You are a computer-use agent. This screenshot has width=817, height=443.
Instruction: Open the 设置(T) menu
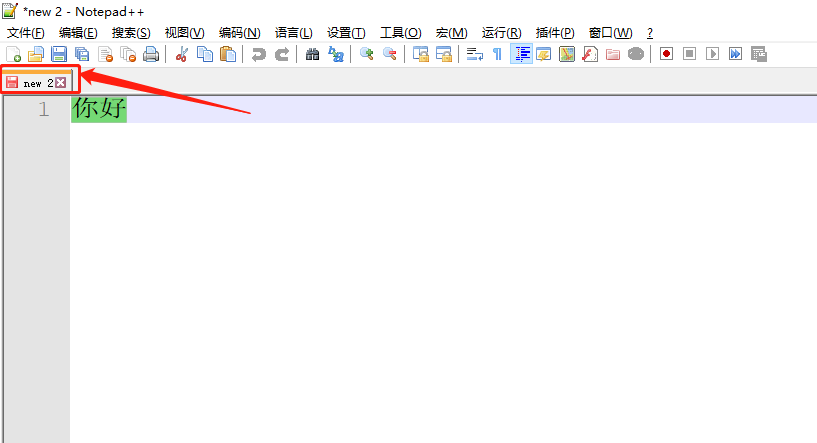point(346,33)
